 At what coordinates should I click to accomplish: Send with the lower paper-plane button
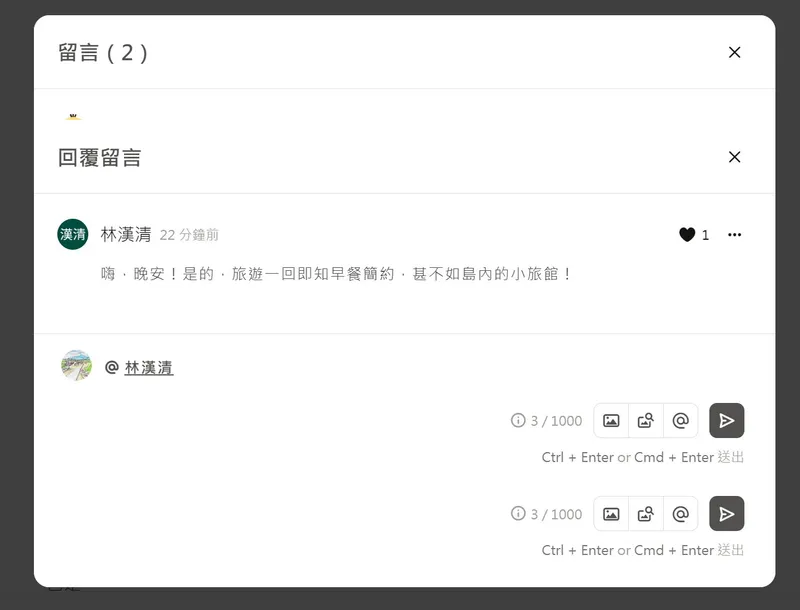pyautogui.click(x=727, y=514)
